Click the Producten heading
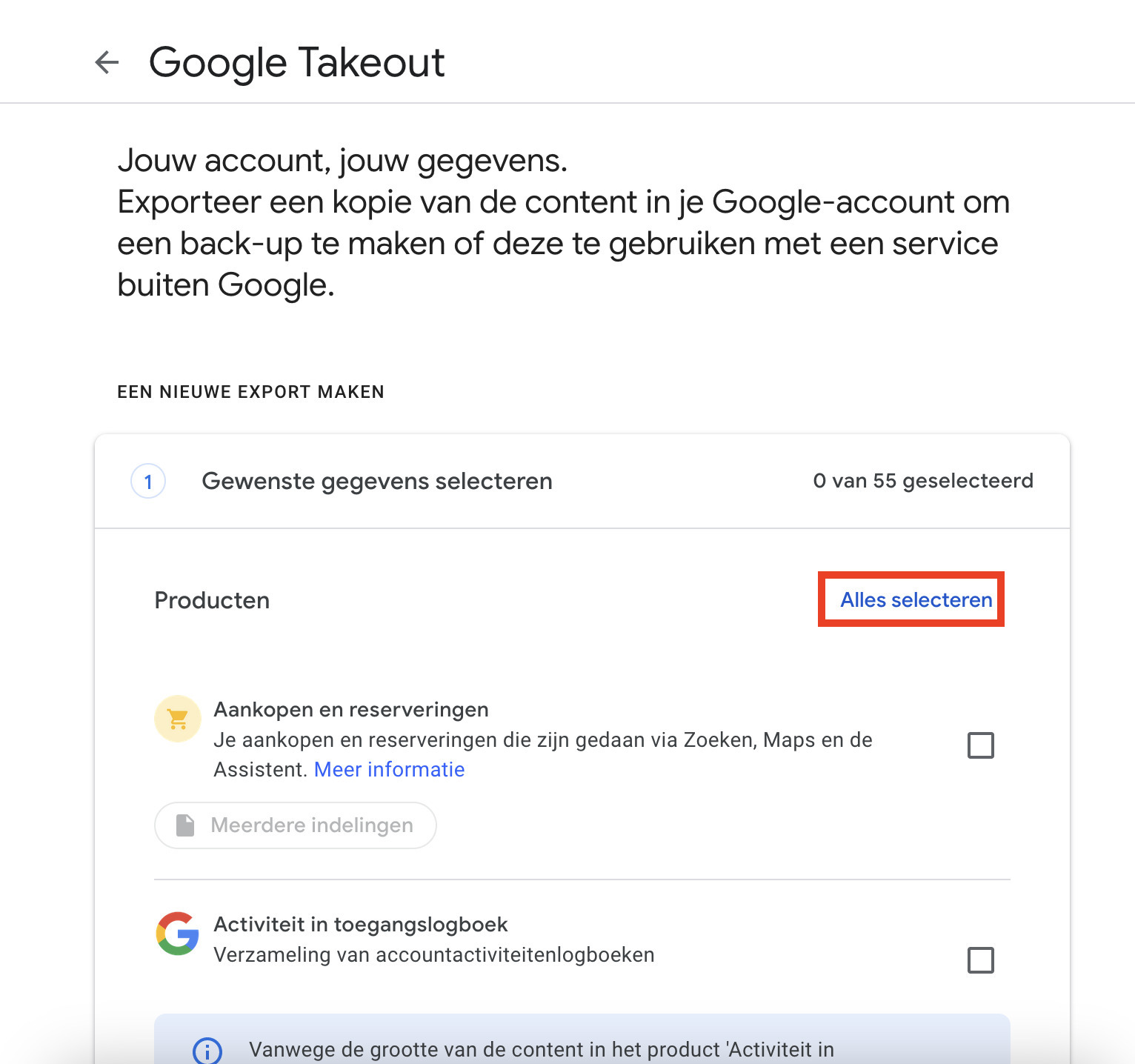The width and height of the screenshot is (1135, 1064). (x=212, y=600)
